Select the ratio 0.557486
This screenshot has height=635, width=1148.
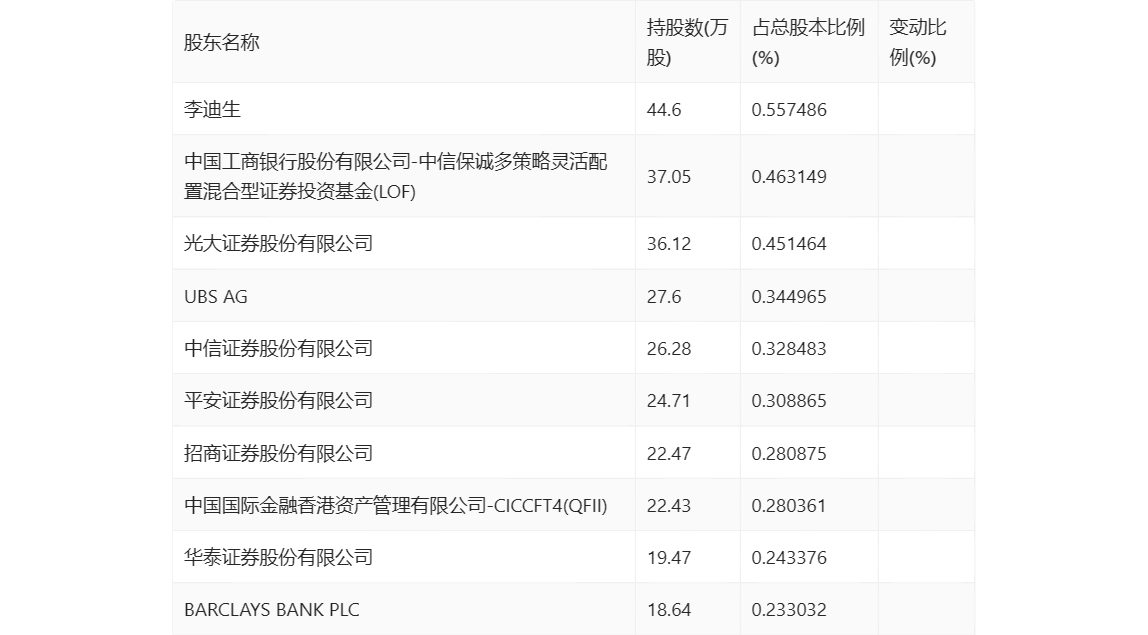pyautogui.click(x=789, y=110)
